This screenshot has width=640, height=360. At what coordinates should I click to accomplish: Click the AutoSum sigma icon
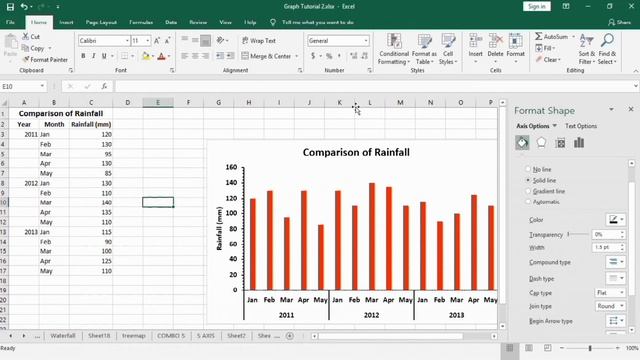pos(539,36)
